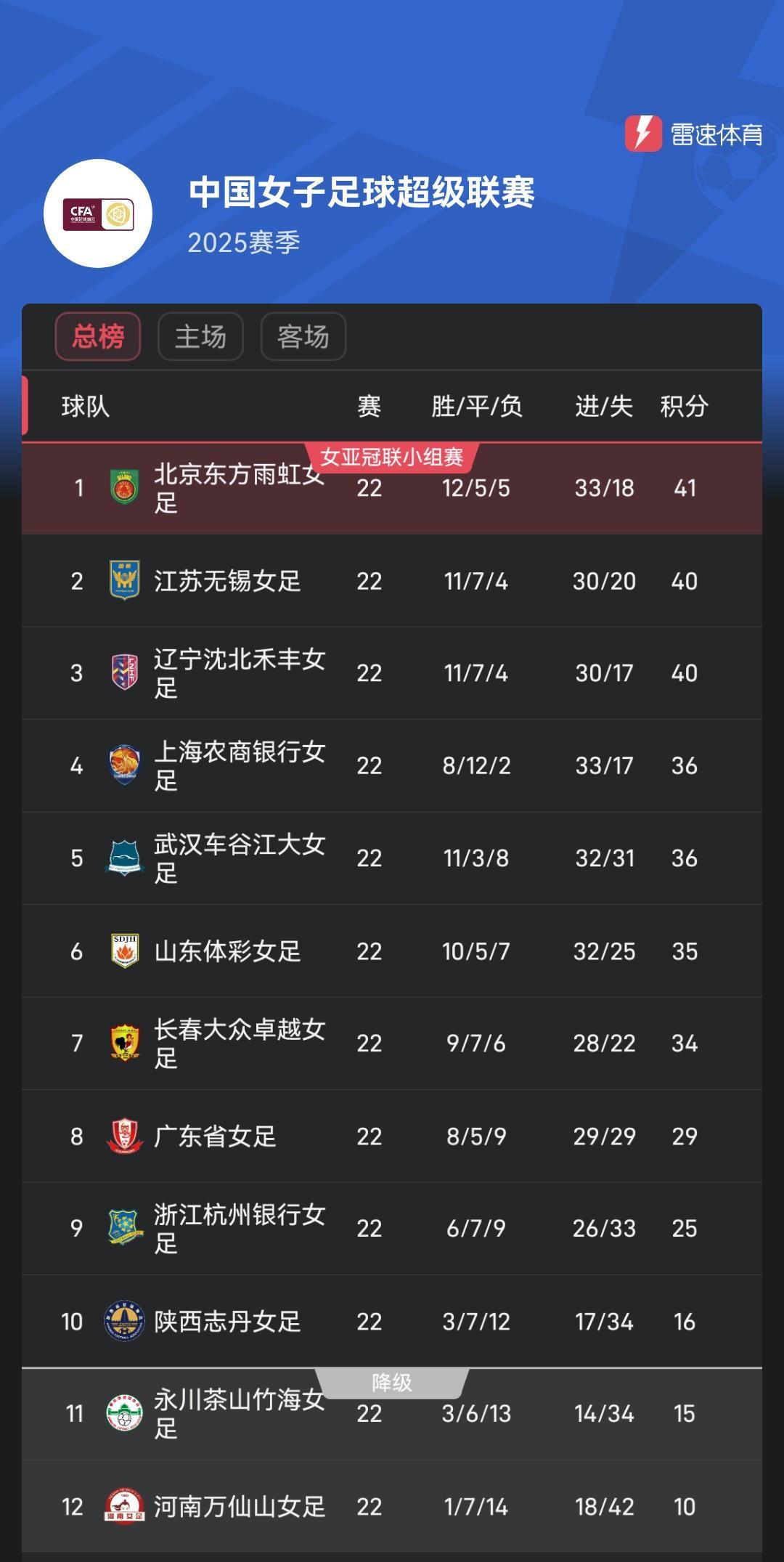Switch to the 总榜 overall standings tab
This screenshot has width=784, height=1562.
click(98, 336)
